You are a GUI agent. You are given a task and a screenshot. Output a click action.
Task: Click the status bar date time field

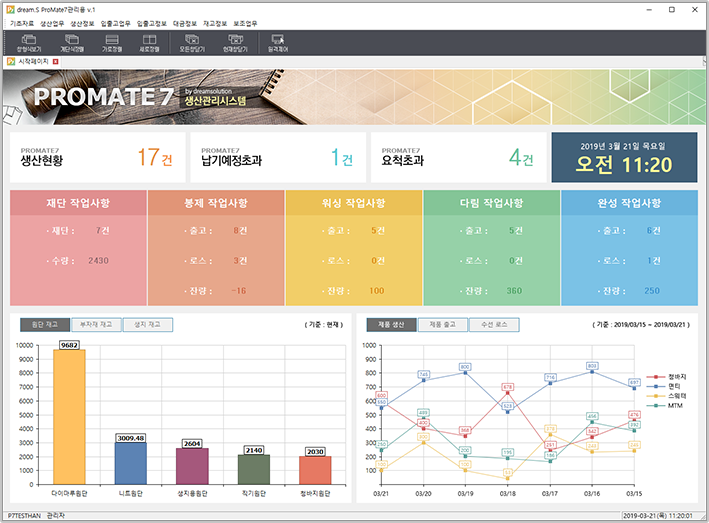point(657,515)
